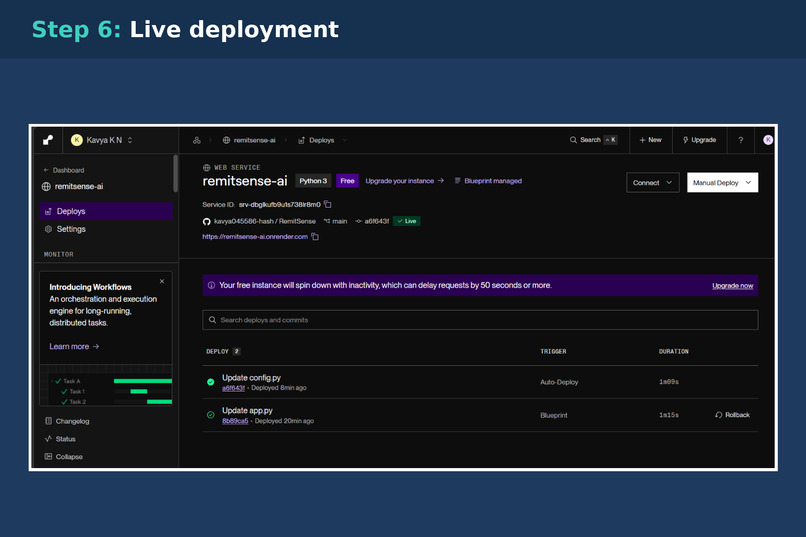Screen dimensions: 806x537
Task: Open remitsense-ai breadcrumb link
Action: [249, 140]
